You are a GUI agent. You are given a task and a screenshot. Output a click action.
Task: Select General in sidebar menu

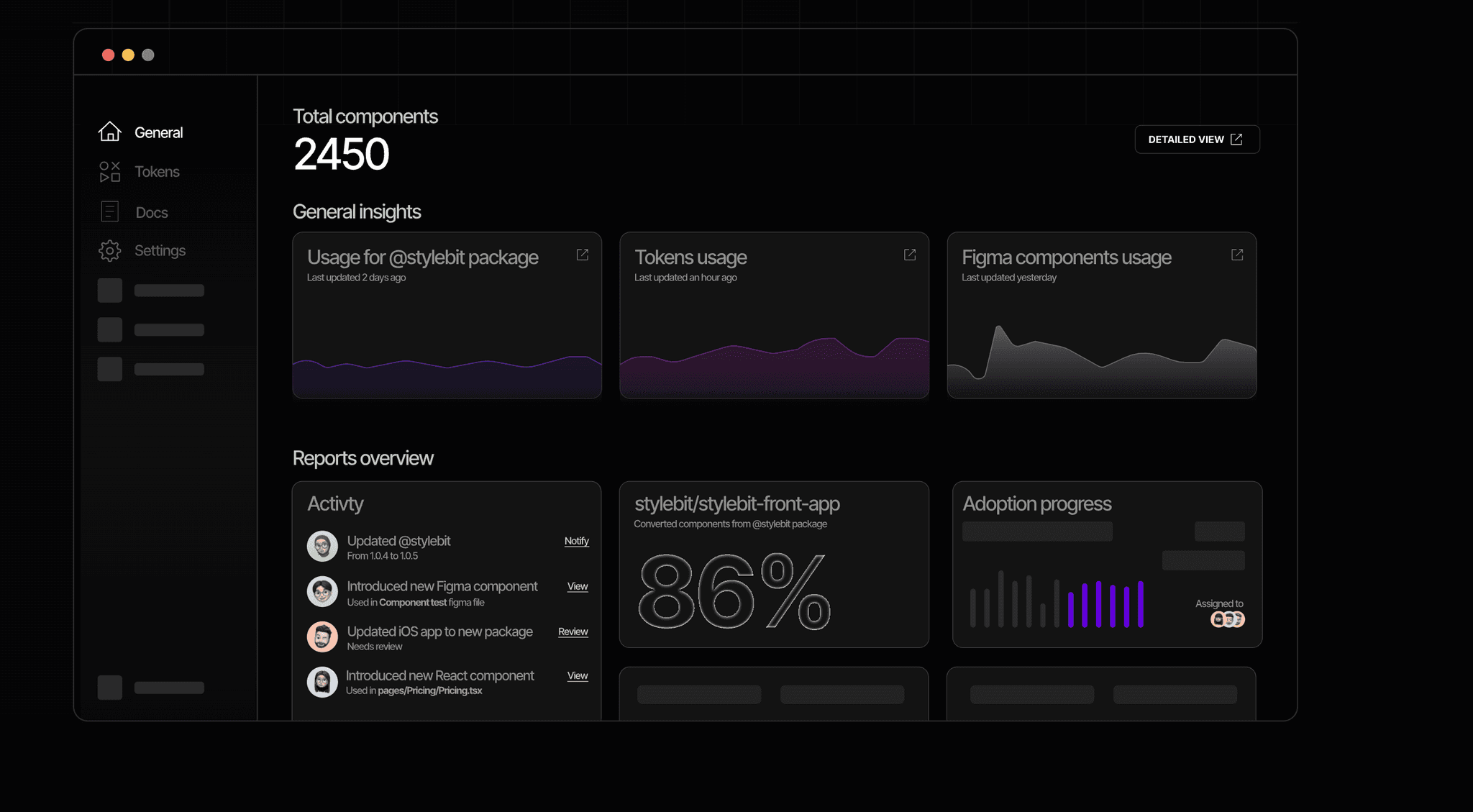pos(158,132)
